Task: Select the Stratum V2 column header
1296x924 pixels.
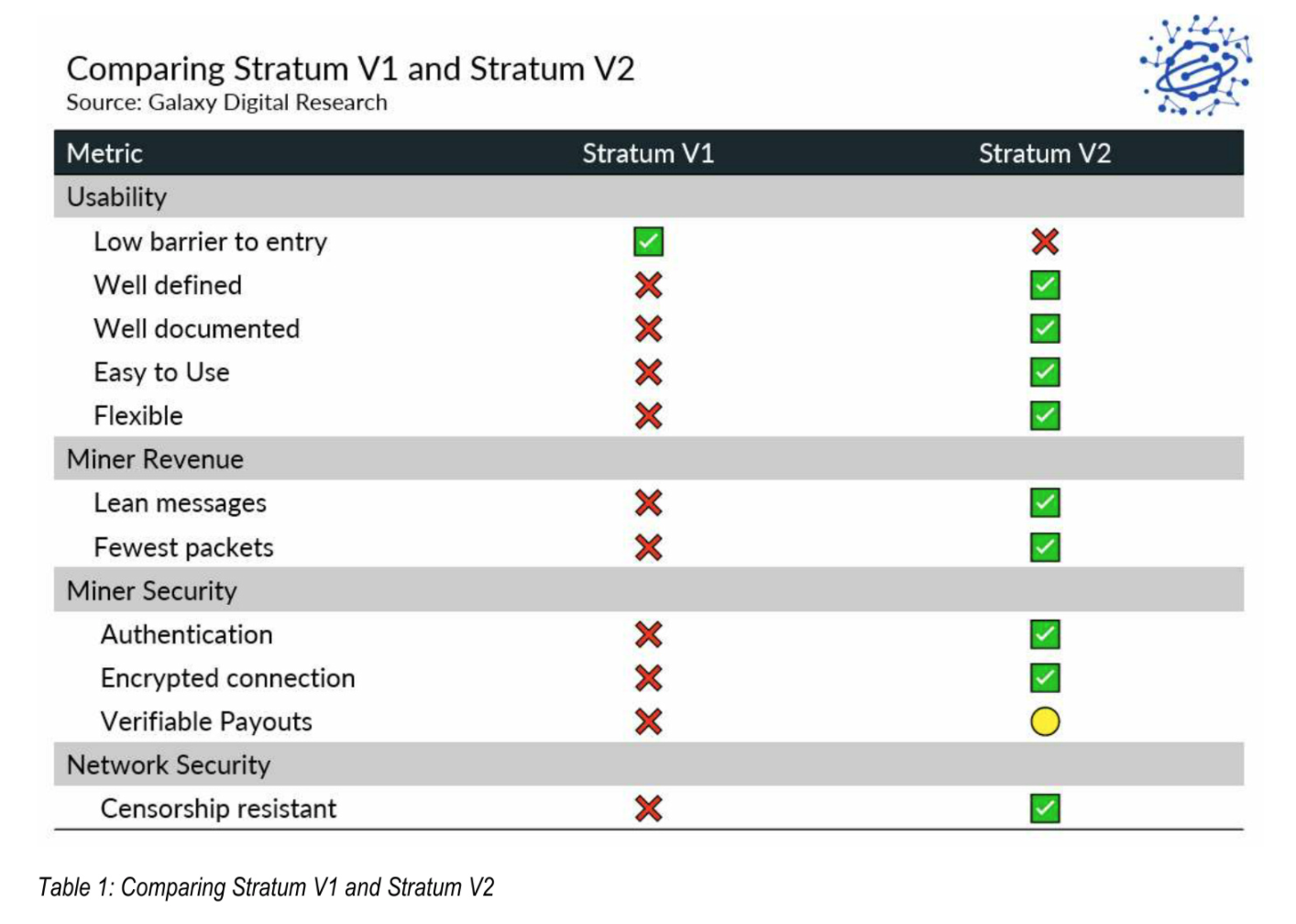Action: (1045, 153)
